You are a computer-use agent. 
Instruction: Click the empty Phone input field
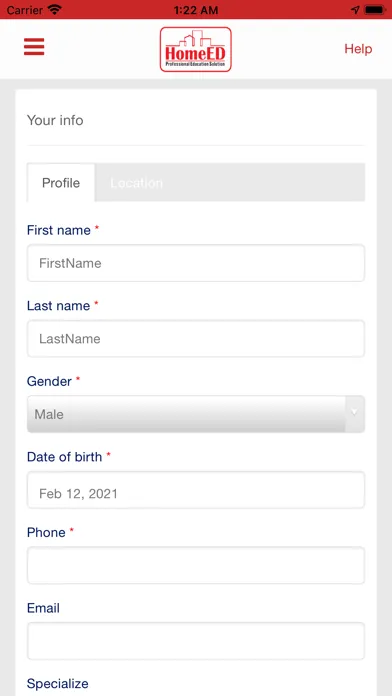pos(196,566)
